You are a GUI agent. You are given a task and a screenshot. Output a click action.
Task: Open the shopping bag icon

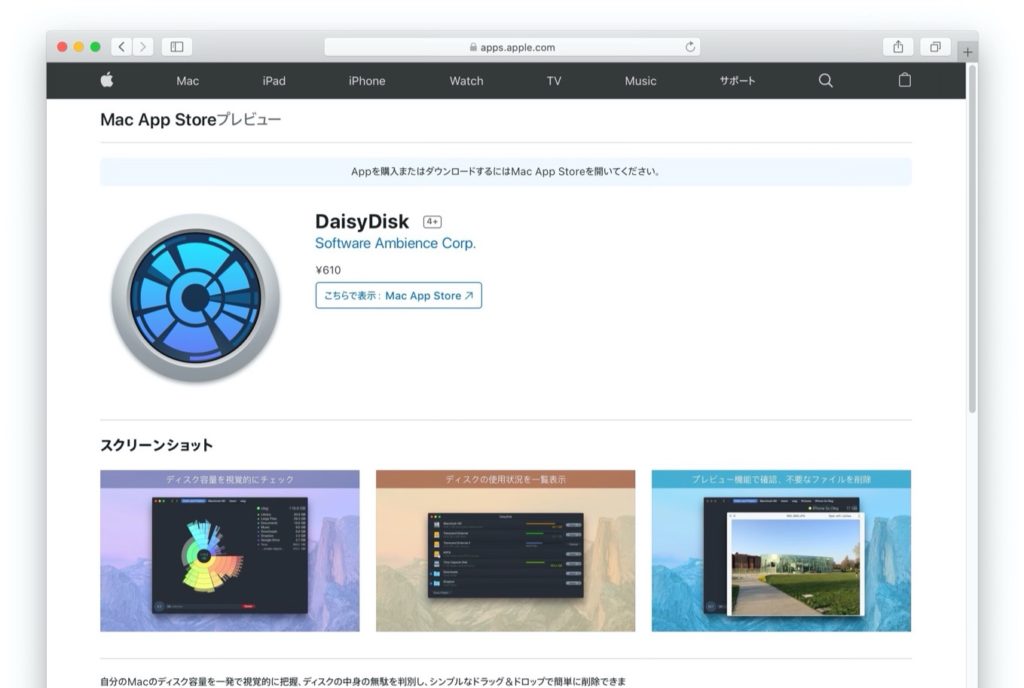[904, 81]
